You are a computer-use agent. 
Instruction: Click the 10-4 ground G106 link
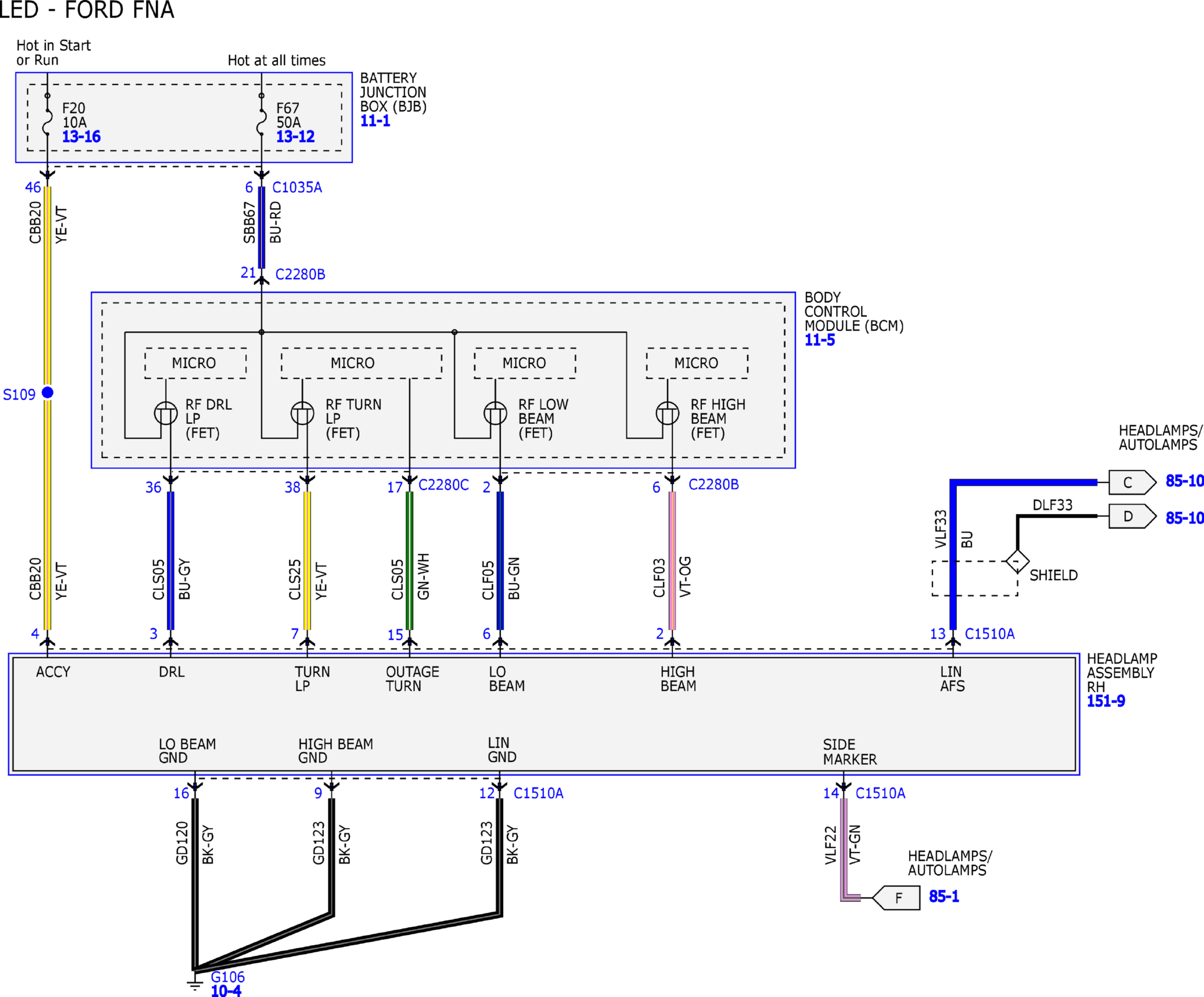click(x=226, y=991)
